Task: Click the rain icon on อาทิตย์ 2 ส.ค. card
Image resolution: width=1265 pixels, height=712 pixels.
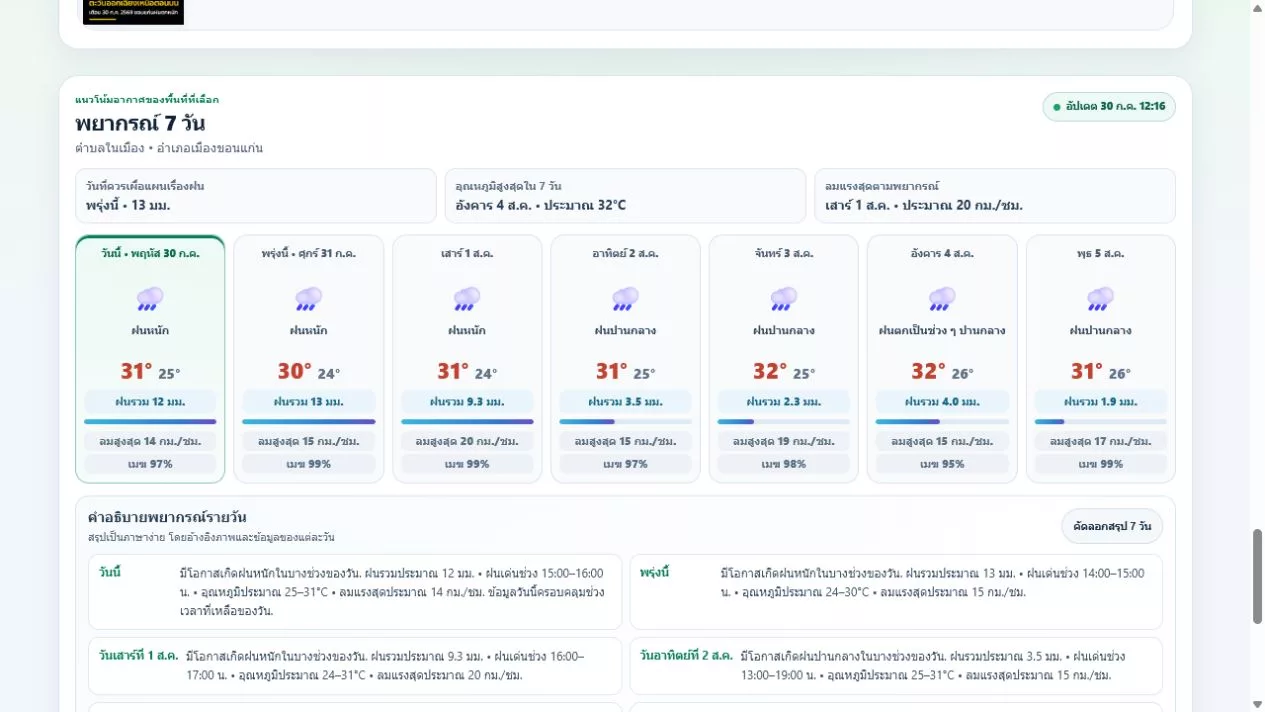Action: [625, 298]
